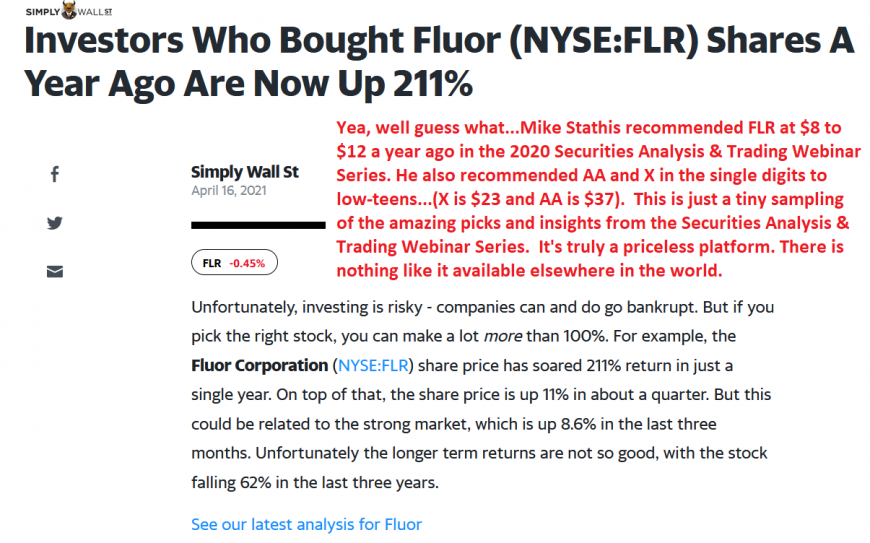Share the article on Twitter
Image resolution: width=870 pixels, height=543 pixels.
pos(55,223)
